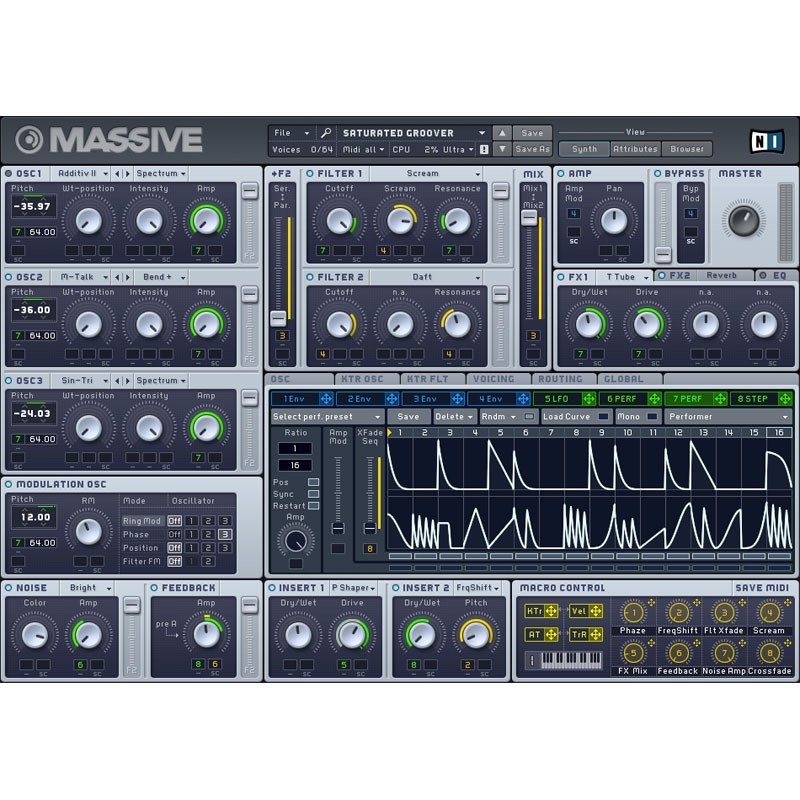Click the previous preset up arrow
Image resolution: width=800 pixels, height=800 pixels.
click(502, 133)
